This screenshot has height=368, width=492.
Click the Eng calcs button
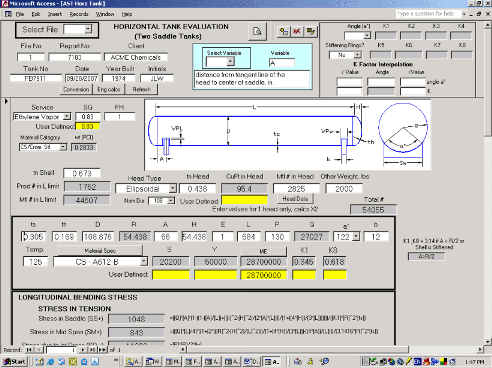coord(109,89)
